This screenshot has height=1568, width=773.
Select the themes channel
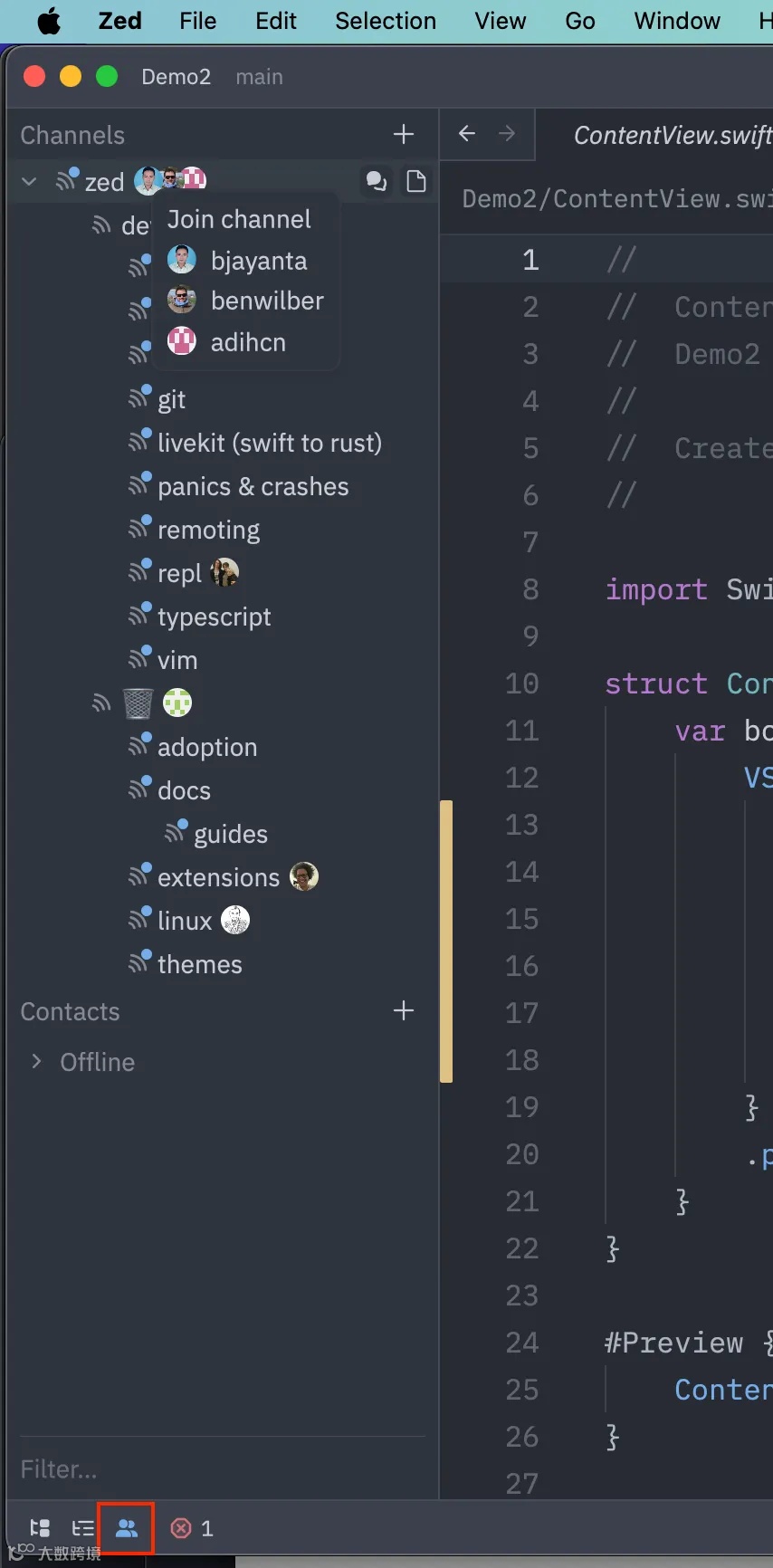(199, 964)
